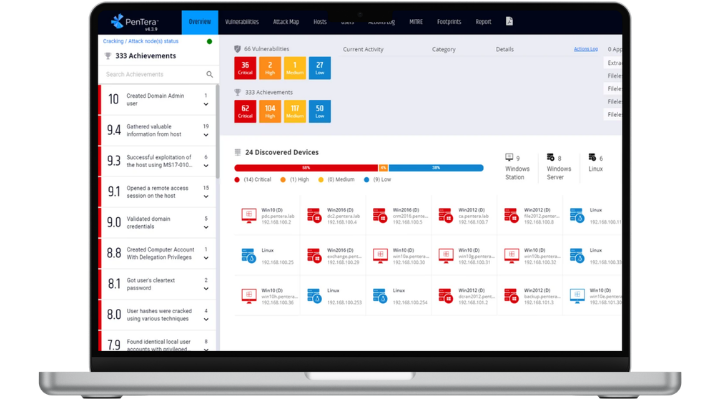Open exchange server icon at 192.168.100.29

click(314, 256)
